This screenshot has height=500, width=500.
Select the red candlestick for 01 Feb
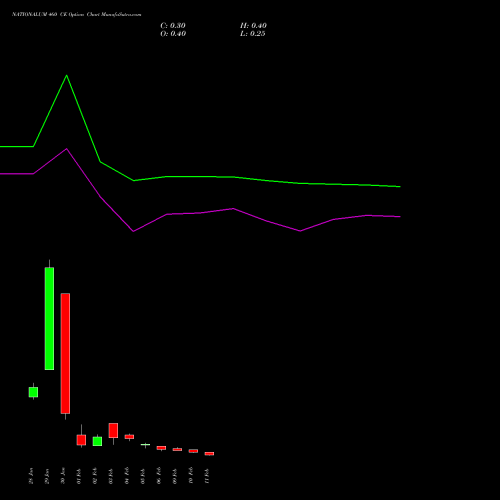81,440
